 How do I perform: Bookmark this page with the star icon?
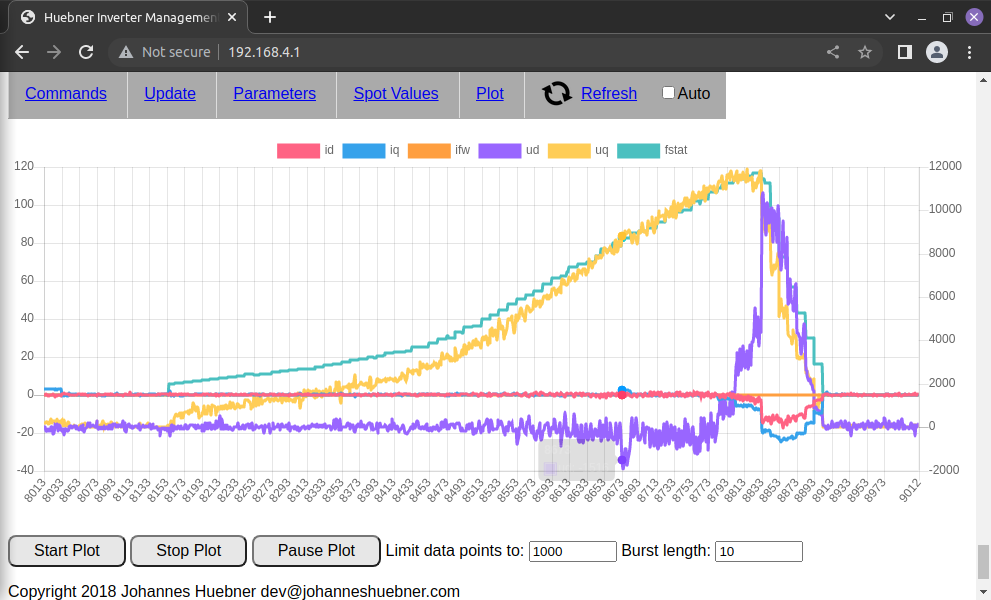[865, 52]
